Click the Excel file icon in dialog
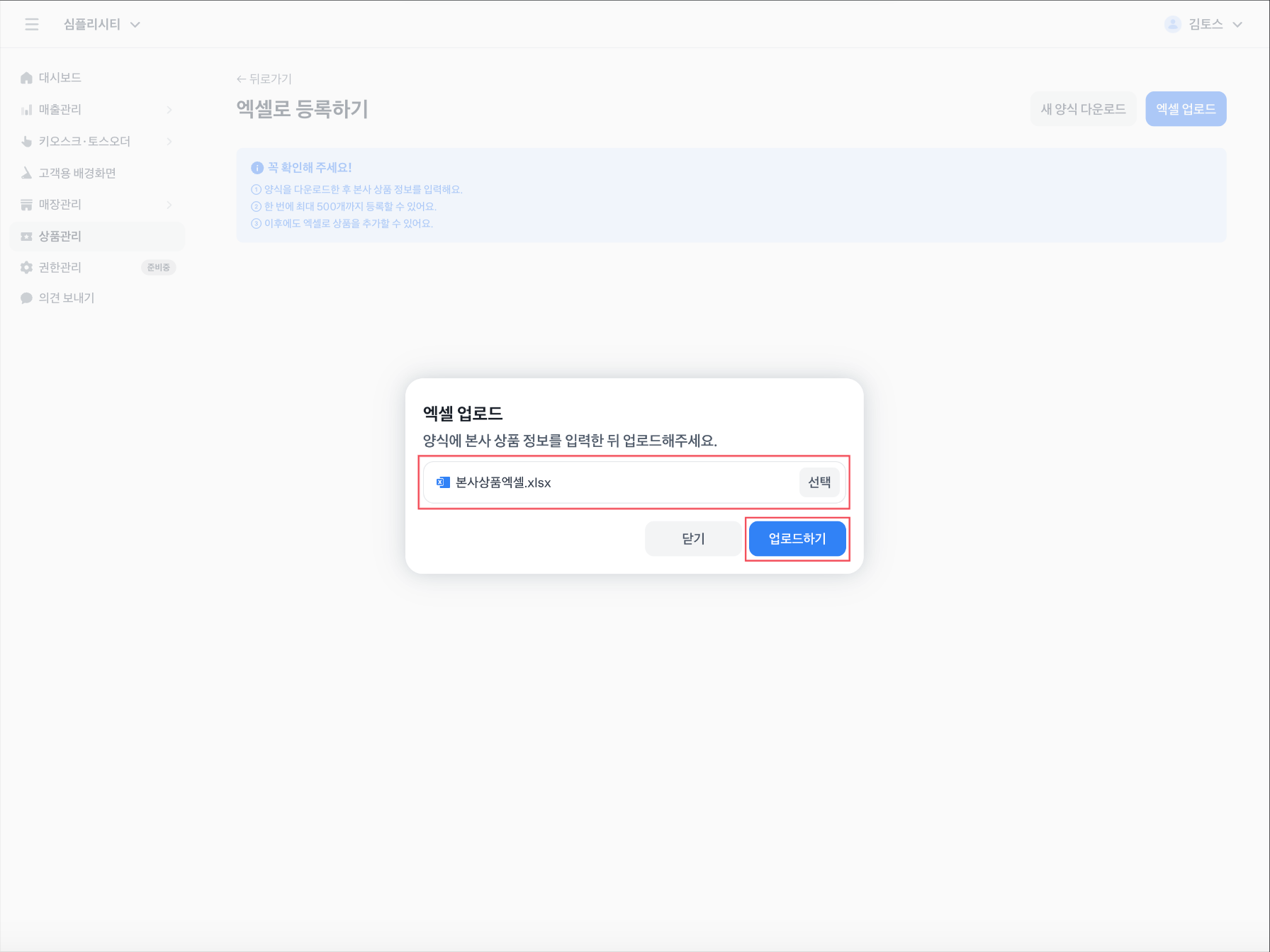The image size is (1270, 952). 443,482
